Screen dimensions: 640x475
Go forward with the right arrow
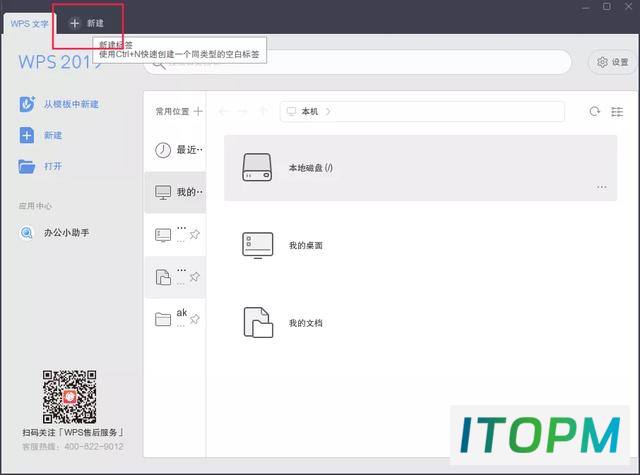[243, 111]
